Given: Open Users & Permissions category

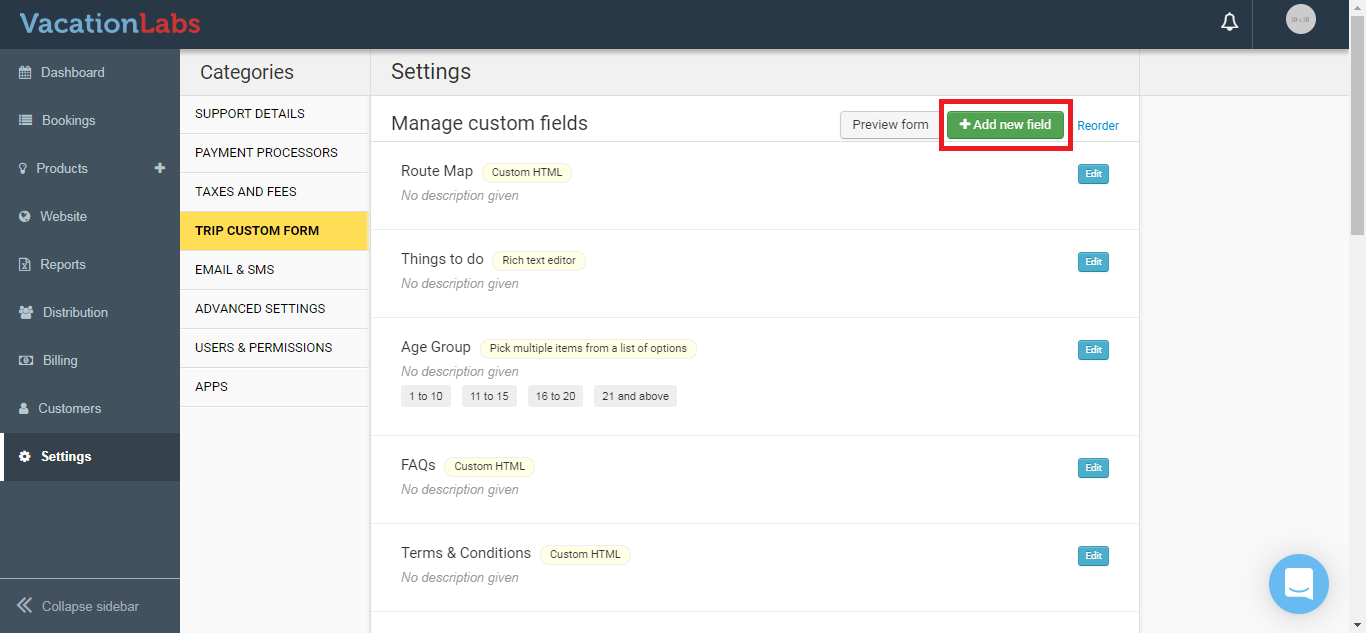Looking at the screenshot, I should pyautogui.click(x=263, y=348).
